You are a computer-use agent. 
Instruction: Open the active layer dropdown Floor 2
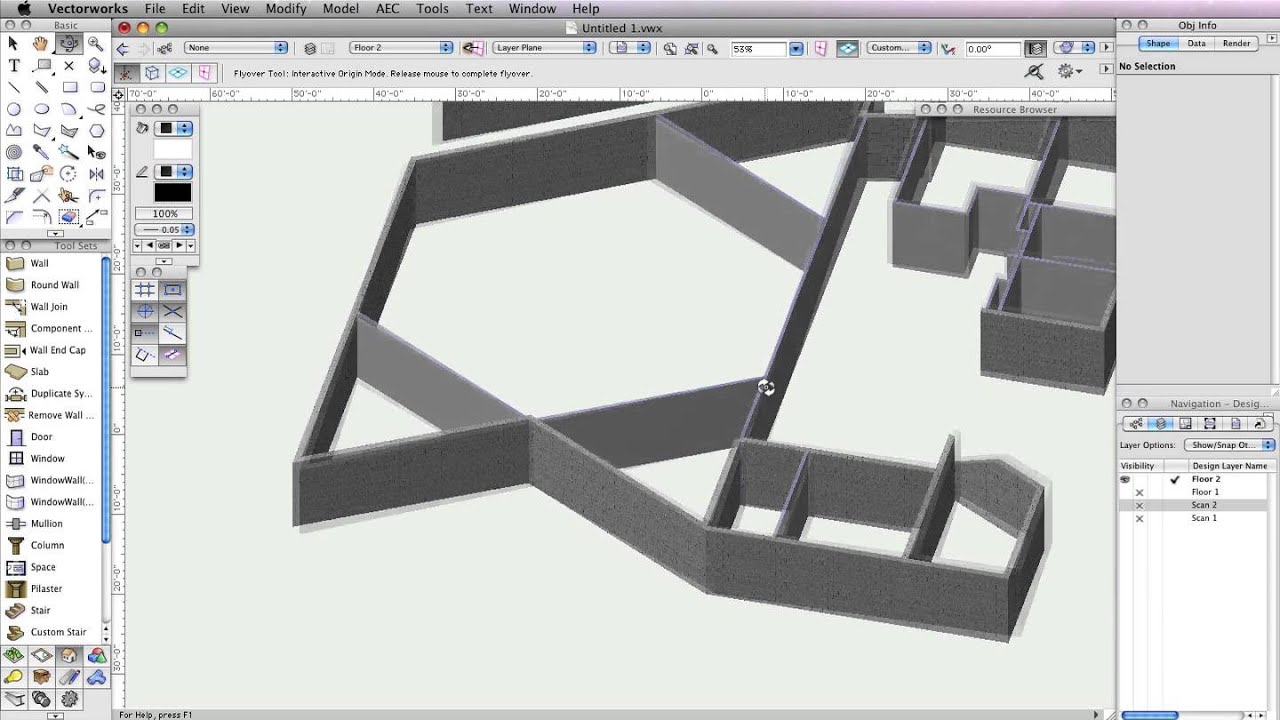pyautogui.click(x=402, y=48)
